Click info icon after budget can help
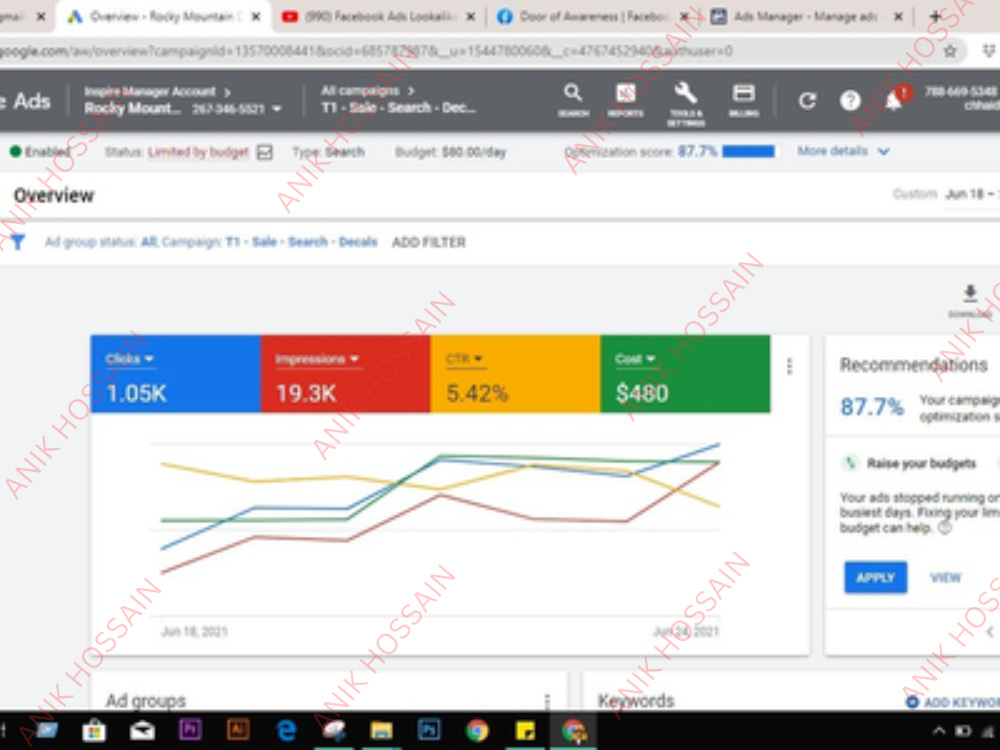Screen dimensions: 1000x750 pyautogui.click(x=945, y=527)
